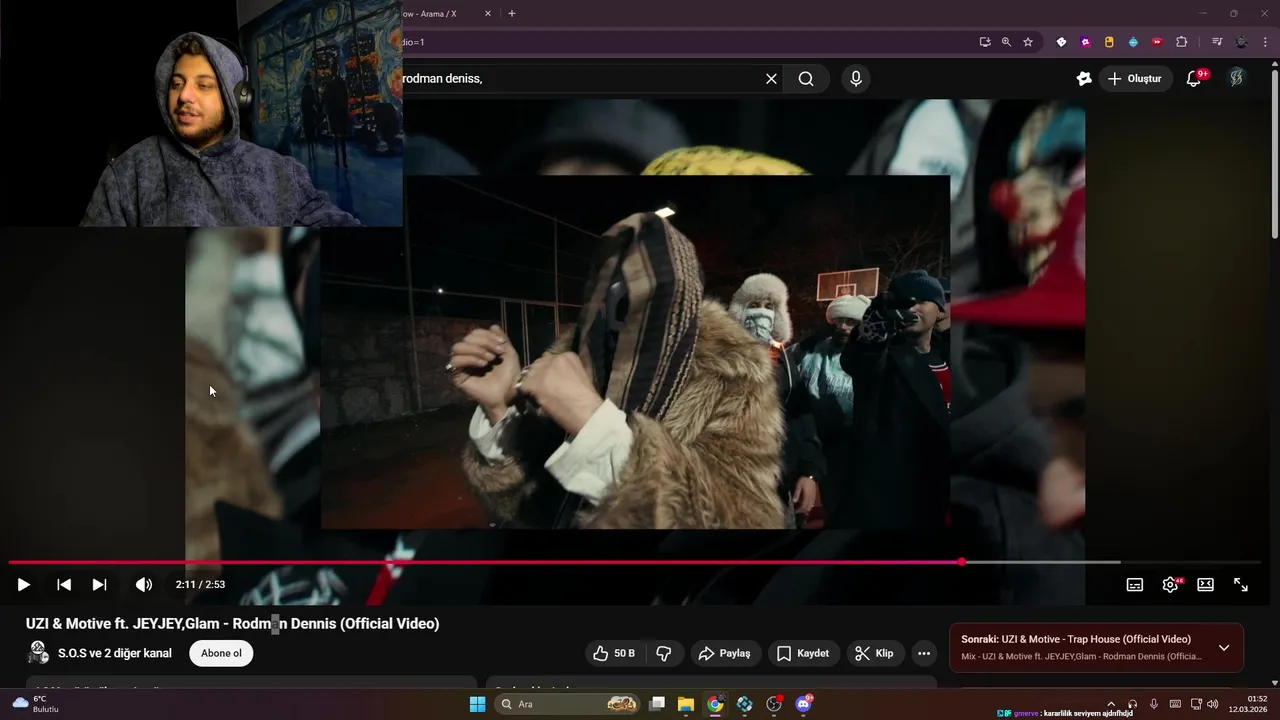1280x720 pixels.
Task: Click the white tag extension icon
Action: (x=1061, y=42)
